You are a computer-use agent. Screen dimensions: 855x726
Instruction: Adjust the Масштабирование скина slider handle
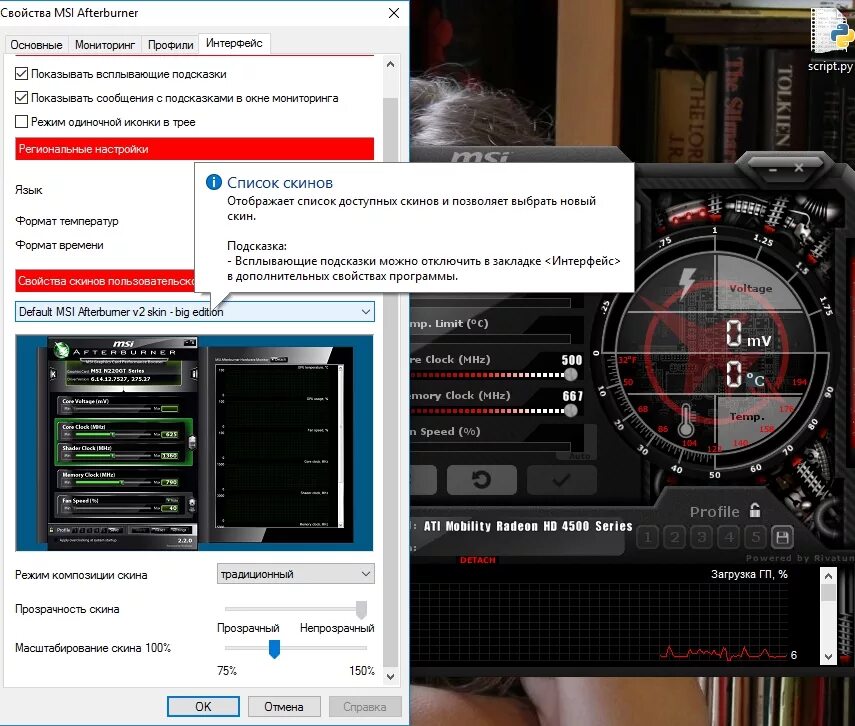(x=274, y=649)
